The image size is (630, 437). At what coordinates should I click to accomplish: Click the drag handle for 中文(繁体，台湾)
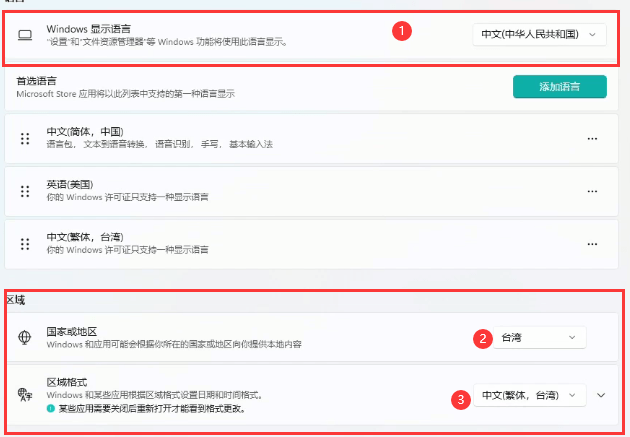click(x=25, y=244)
